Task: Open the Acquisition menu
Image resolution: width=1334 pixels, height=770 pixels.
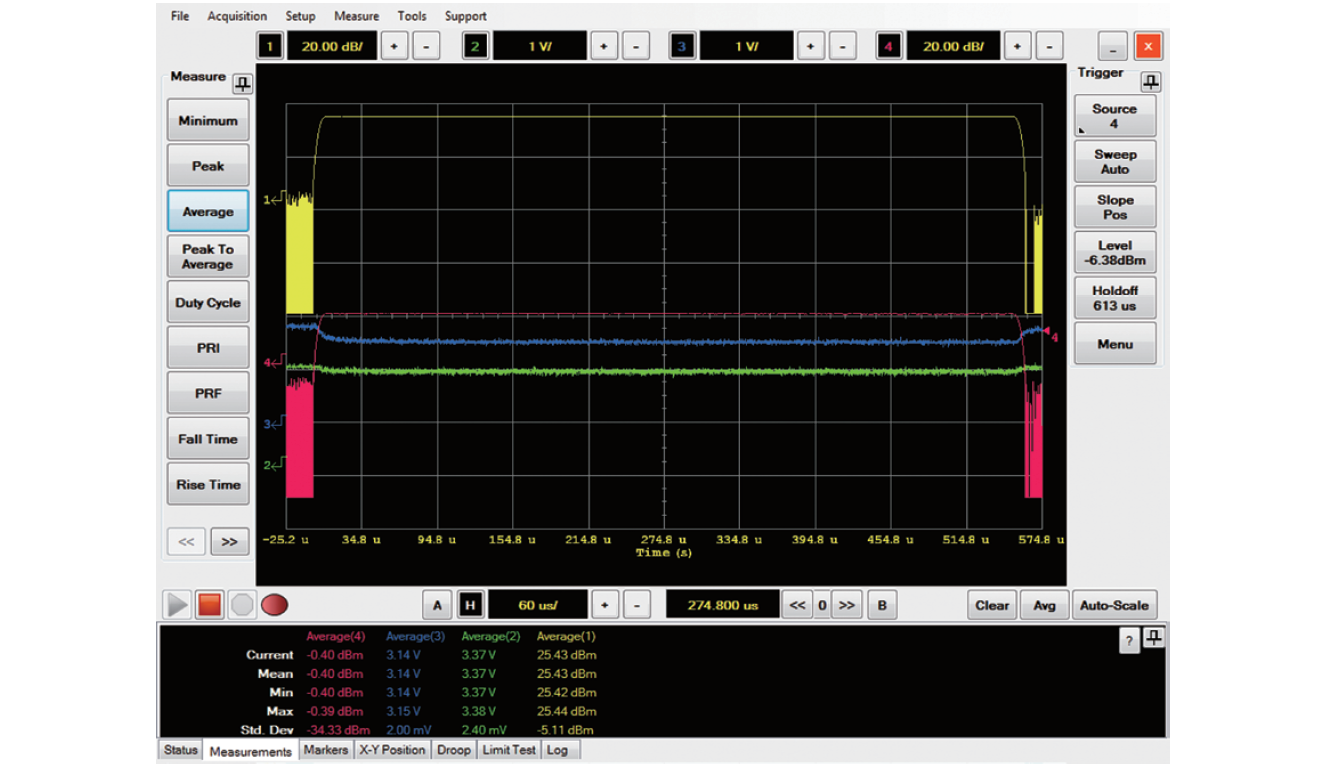Action: tap(237, 16)
